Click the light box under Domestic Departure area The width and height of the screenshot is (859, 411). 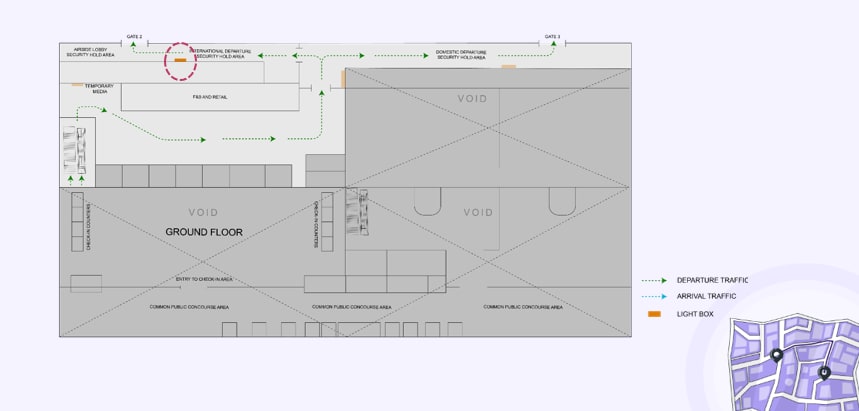509,67
